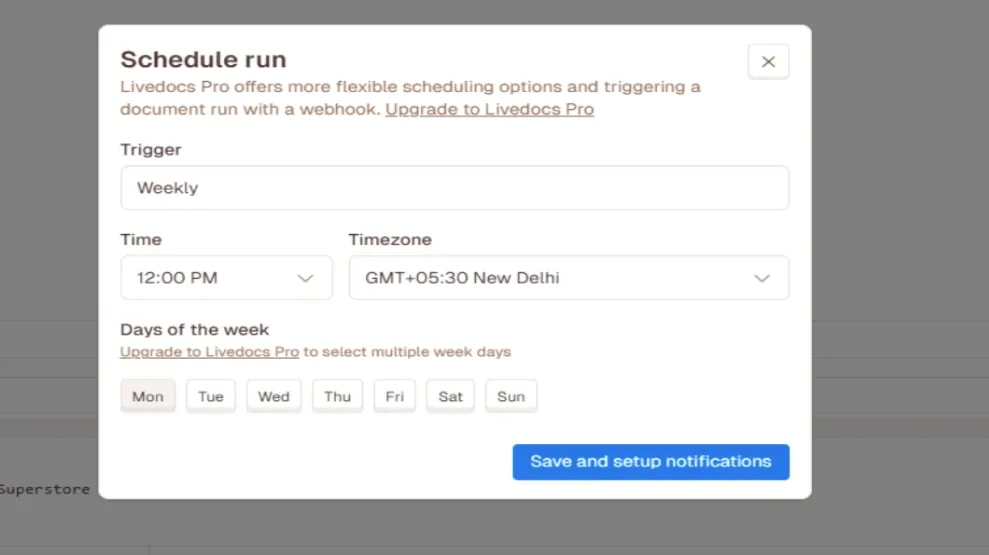Expand the Timezone dropdown showing New Delhi

pyautogui.click(x=568, y=278)
